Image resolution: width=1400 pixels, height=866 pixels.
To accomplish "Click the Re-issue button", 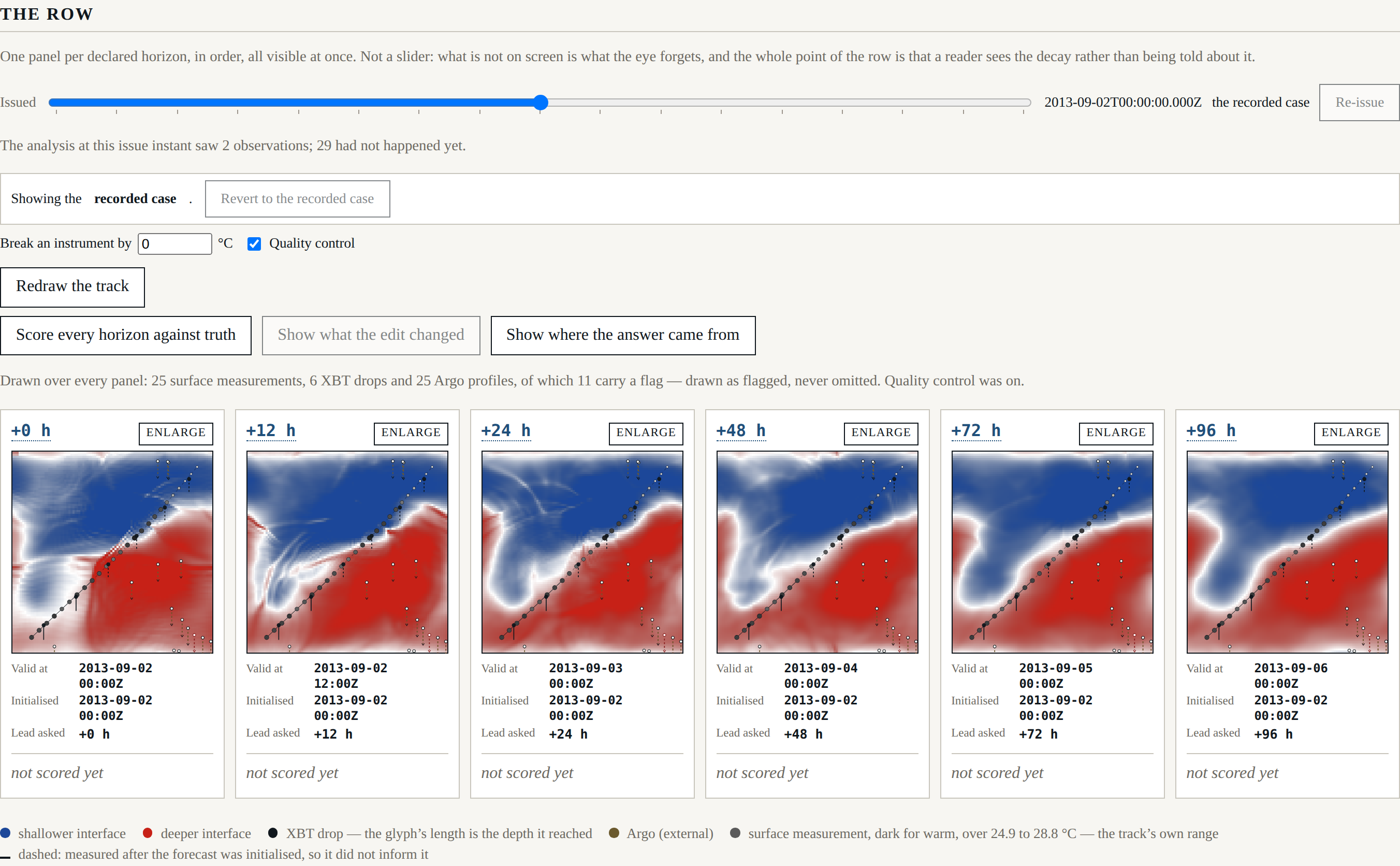I will [x=1360, y=103].
